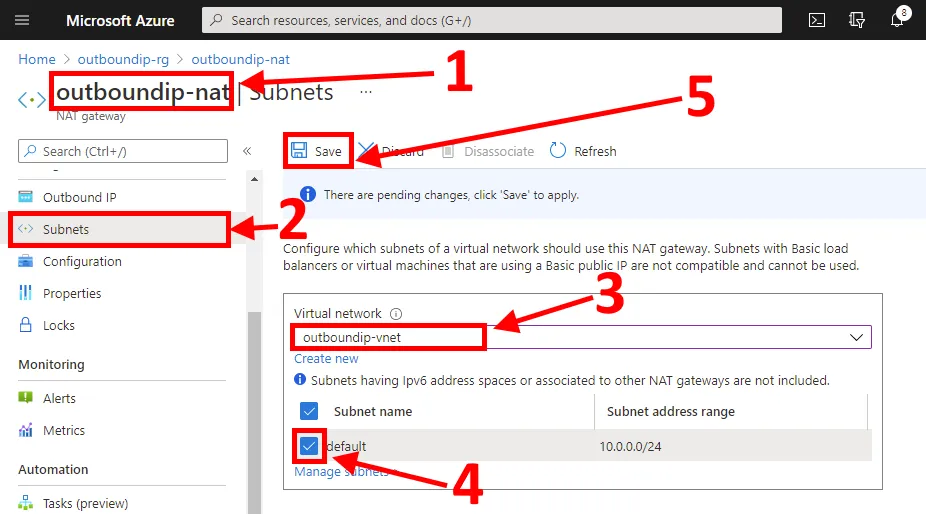Open the Virtual network dropdown

[581, 337]
